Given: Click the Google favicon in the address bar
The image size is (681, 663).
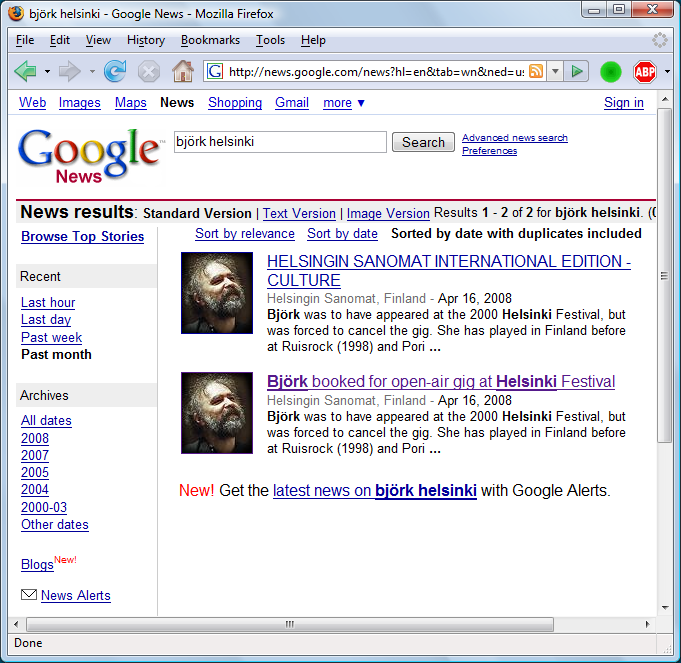Looking at the screenshot, I should point(215,71).
